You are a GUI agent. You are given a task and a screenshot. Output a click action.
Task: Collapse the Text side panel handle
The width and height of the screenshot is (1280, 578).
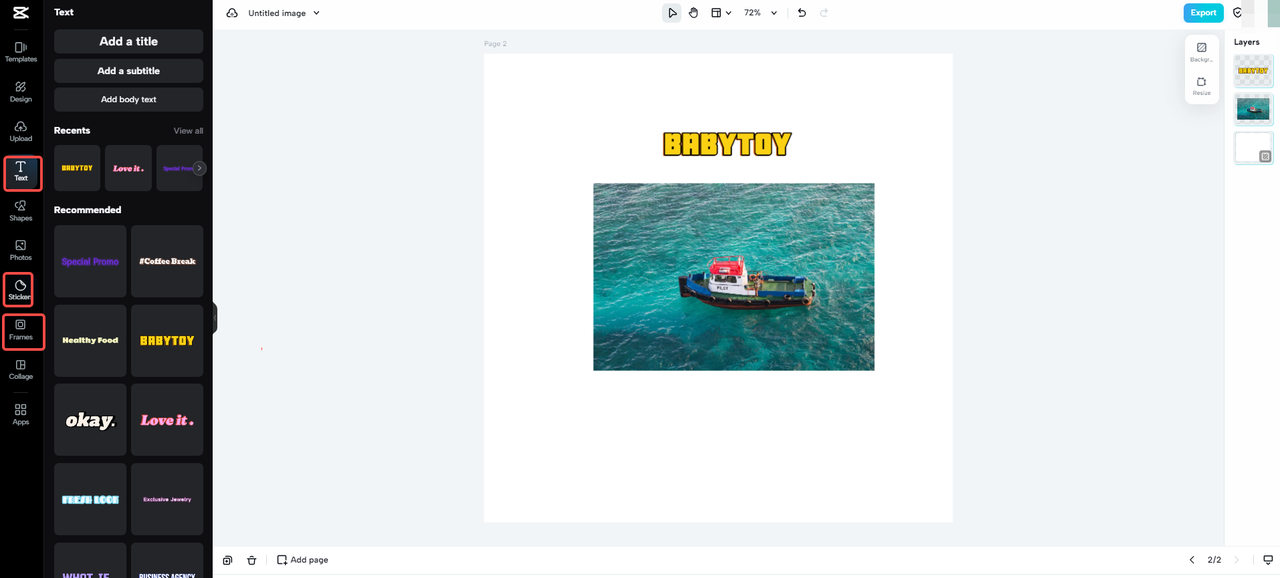pyautogui.click(x=214, y=318)
